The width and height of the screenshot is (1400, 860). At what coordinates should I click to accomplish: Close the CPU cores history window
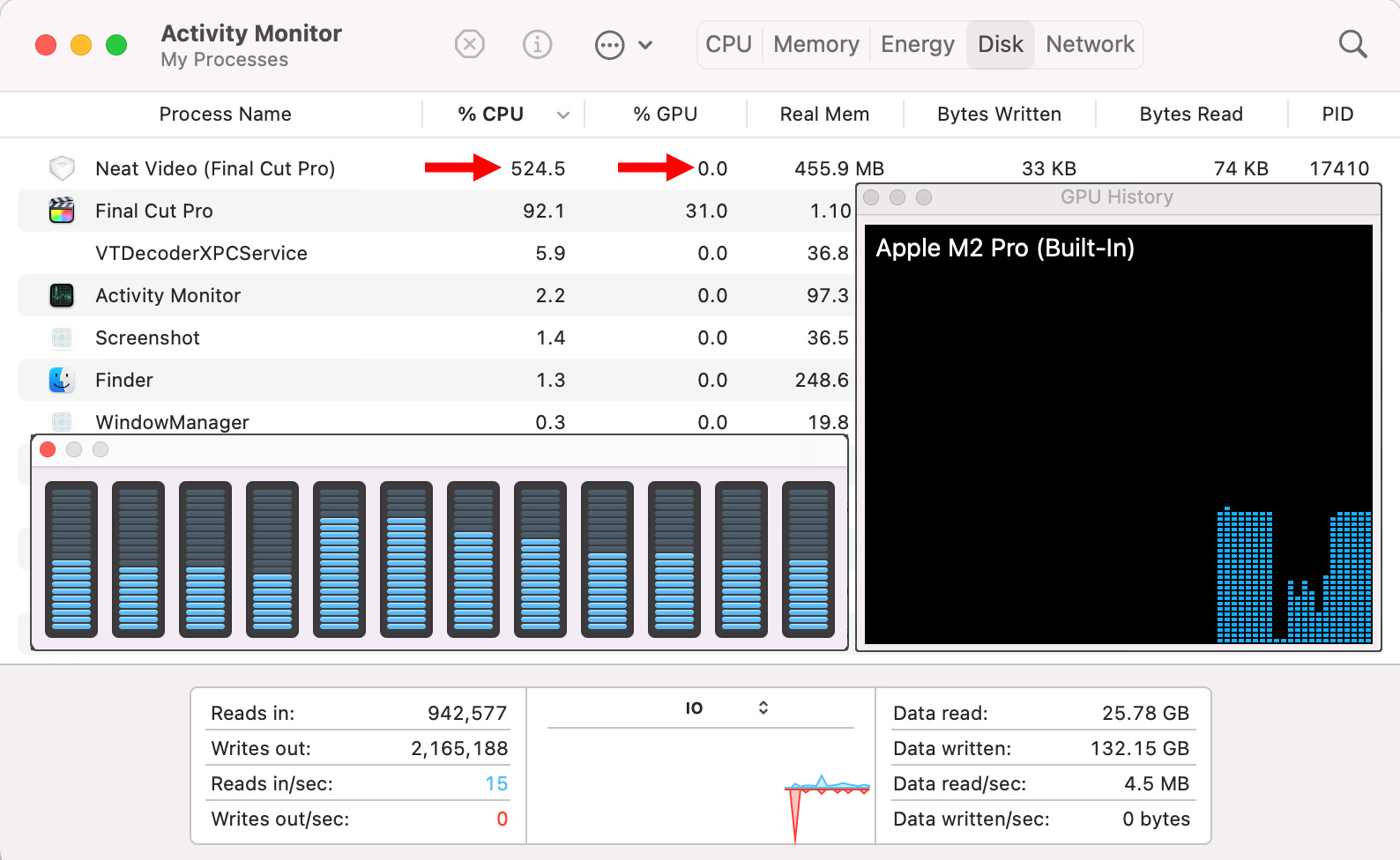tap(48, 449)
